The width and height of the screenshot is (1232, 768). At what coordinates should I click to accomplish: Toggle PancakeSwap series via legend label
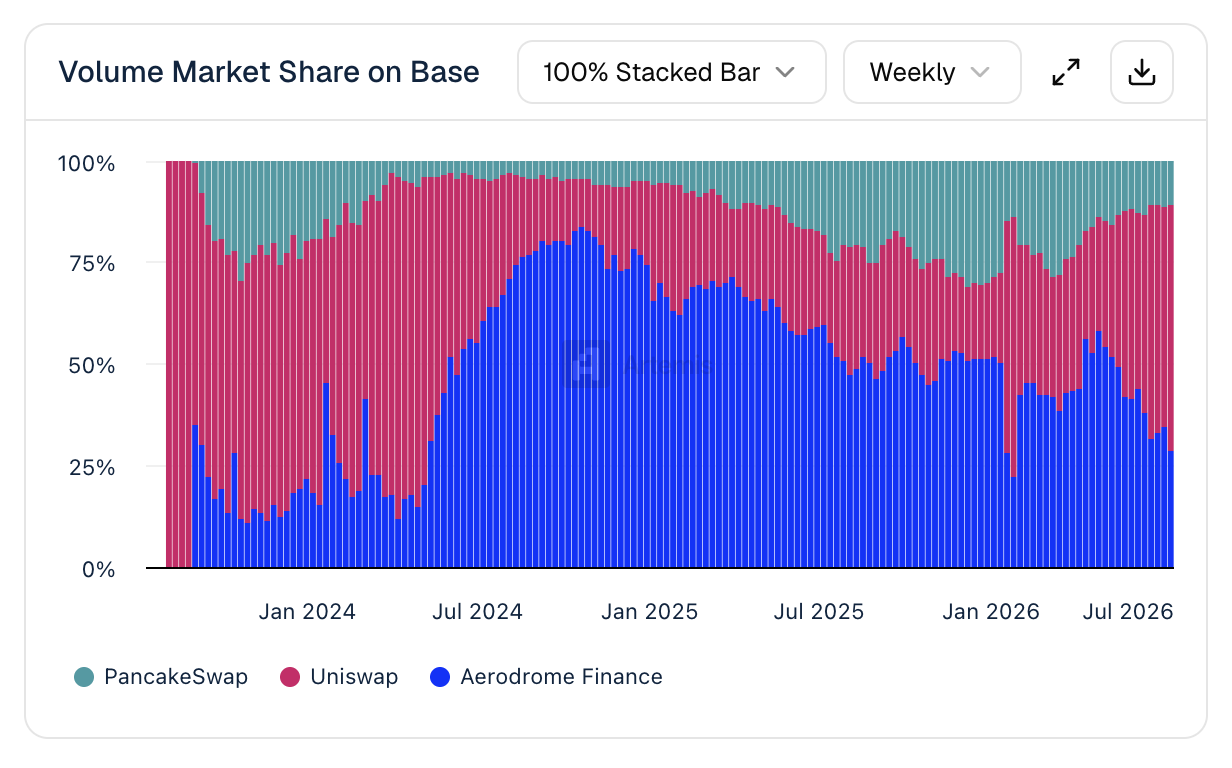pos(176,677)
